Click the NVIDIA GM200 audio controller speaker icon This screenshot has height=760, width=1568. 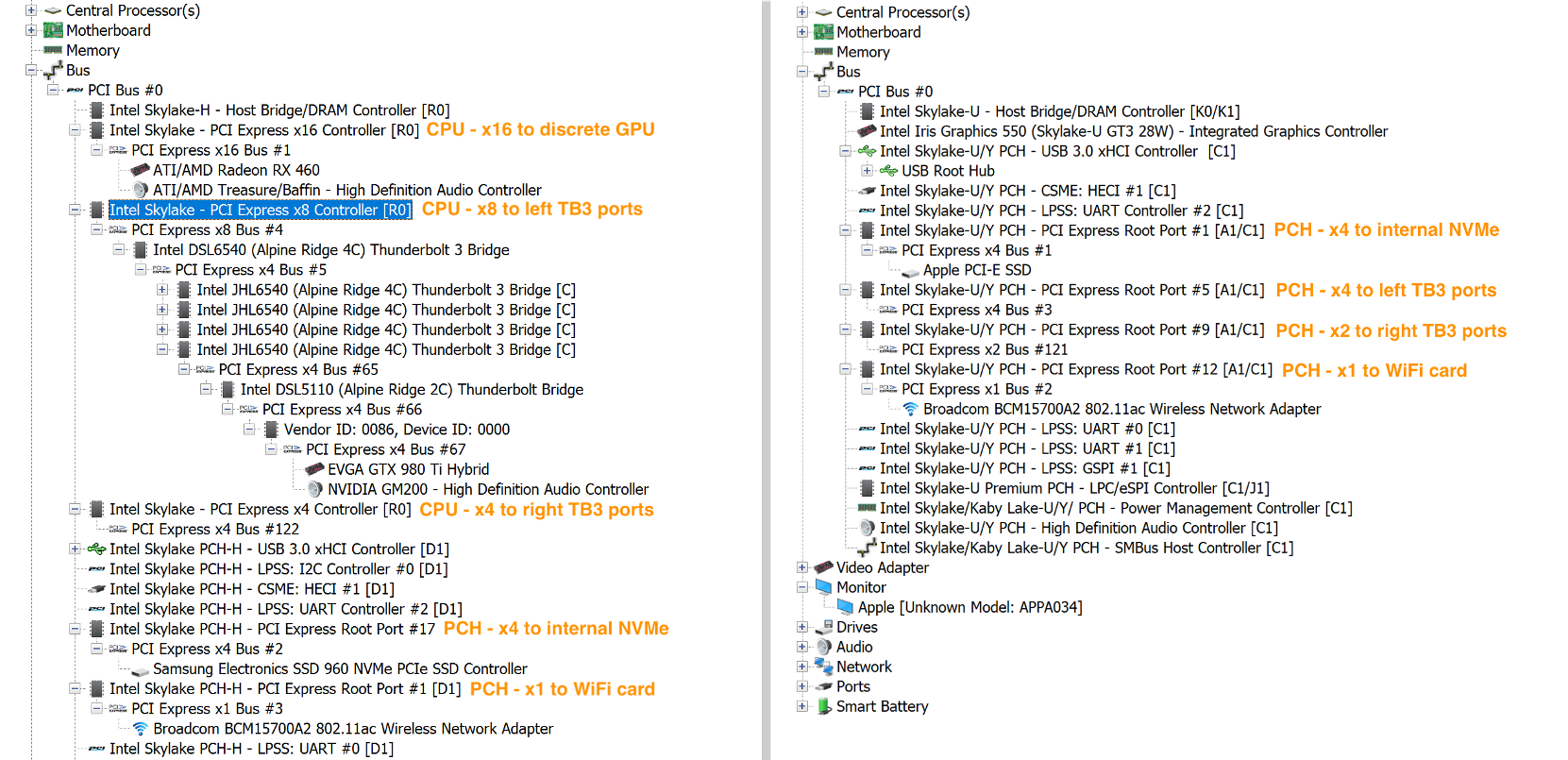coord(315,489)
